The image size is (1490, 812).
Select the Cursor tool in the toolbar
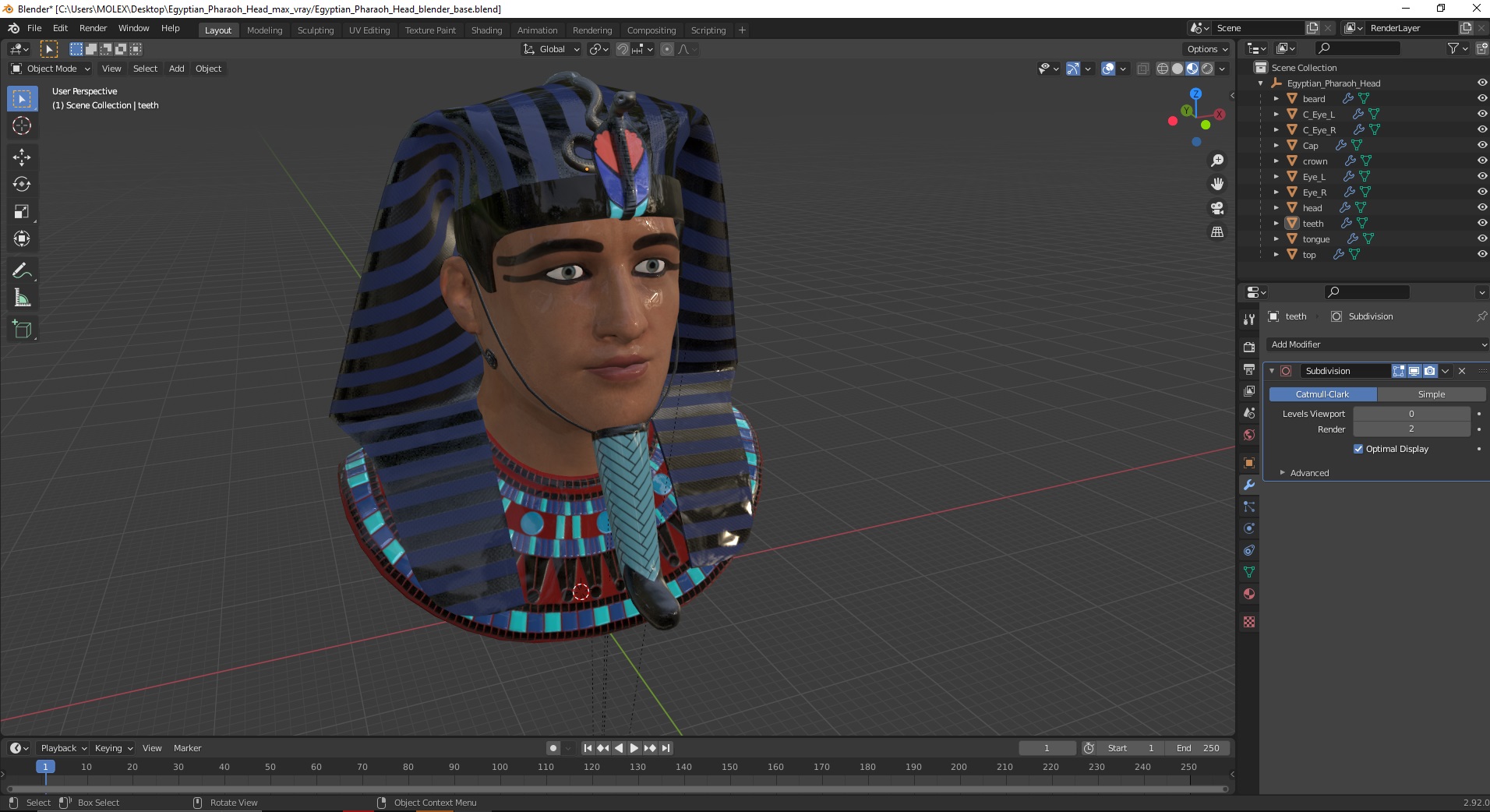[x=22, y=125]
